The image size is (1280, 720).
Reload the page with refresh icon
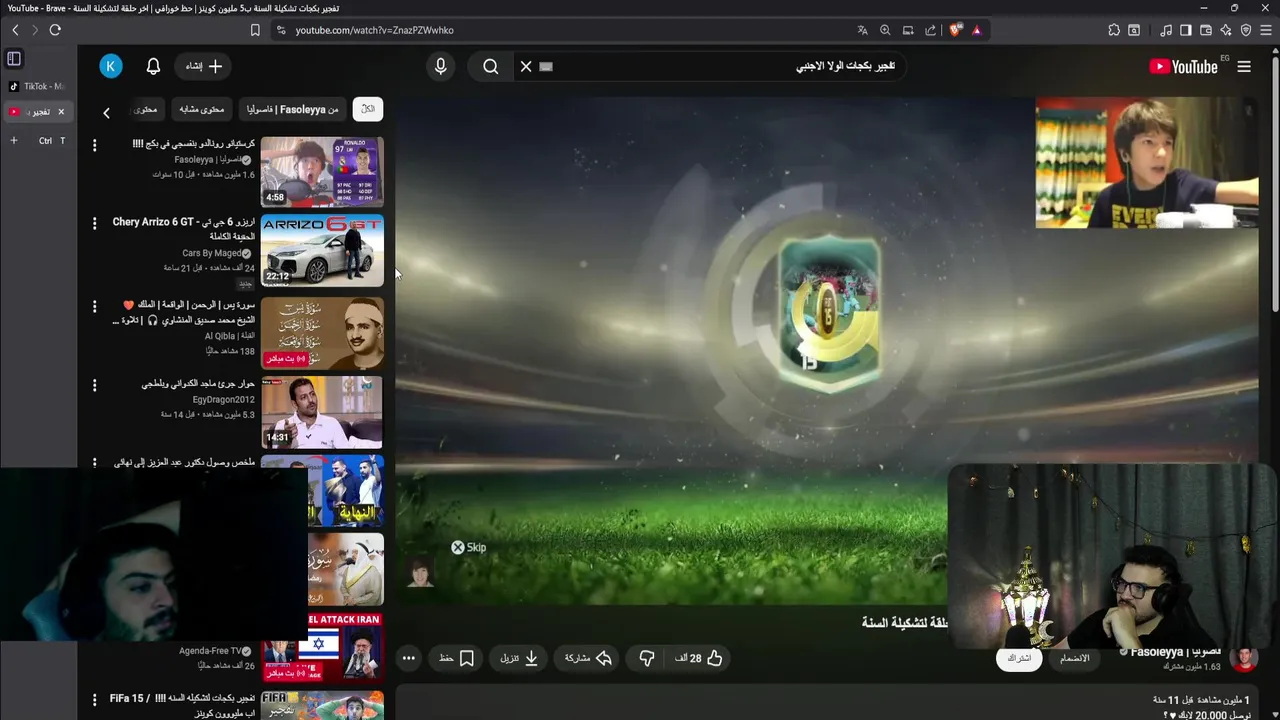click(55, 30)
